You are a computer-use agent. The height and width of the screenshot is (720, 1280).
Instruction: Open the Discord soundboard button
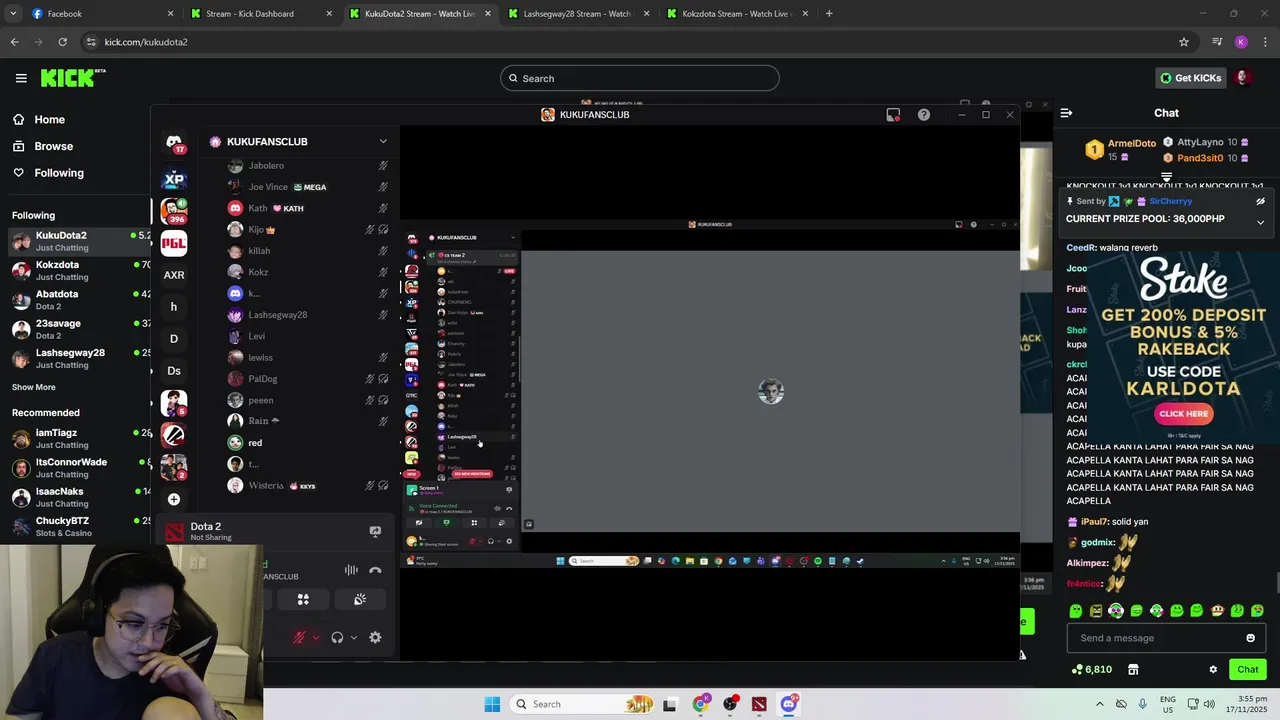point(360,599)
